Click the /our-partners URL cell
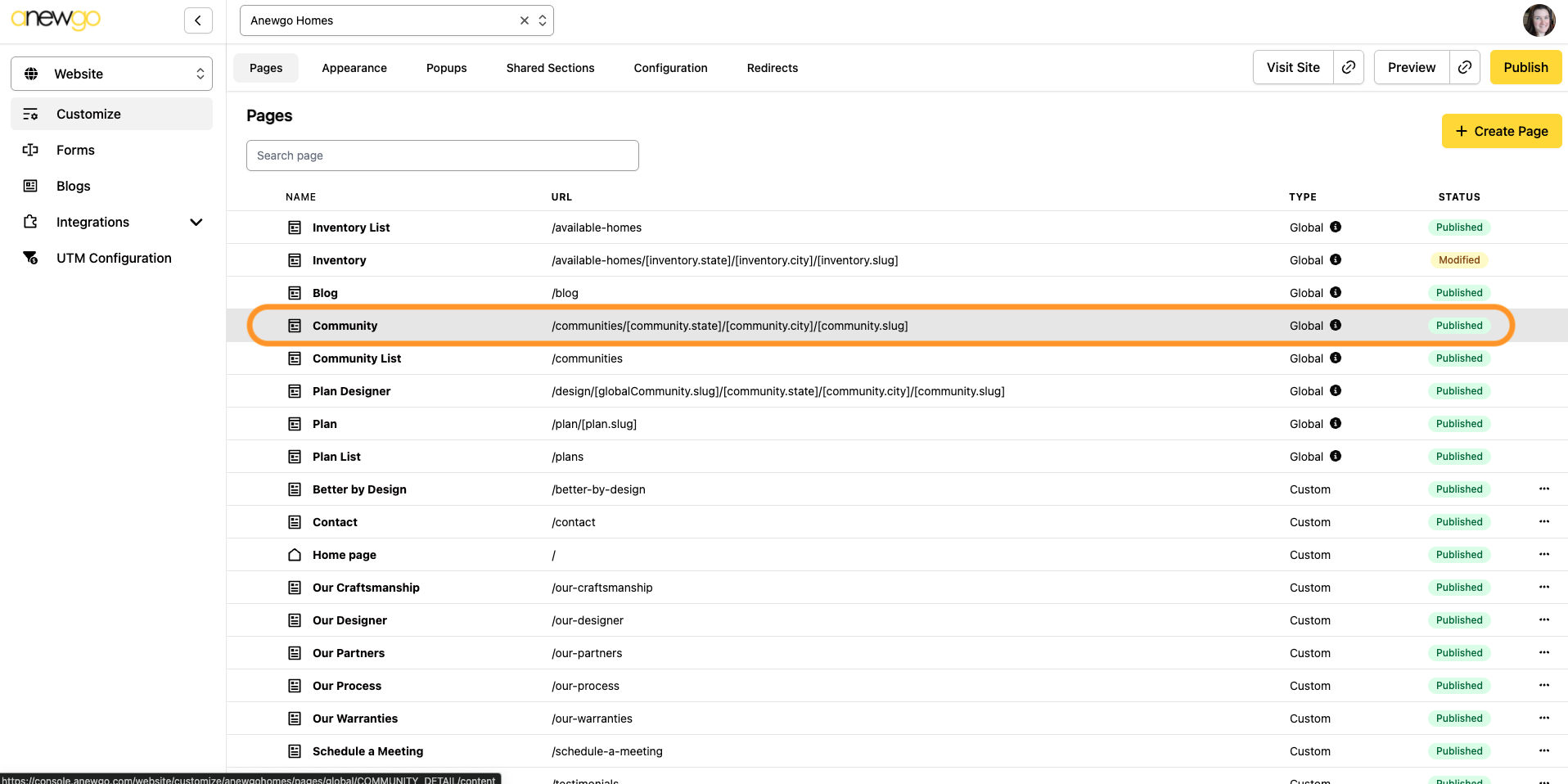The width and height of the screenshot is (1568, 784). (x=587, y=653)
